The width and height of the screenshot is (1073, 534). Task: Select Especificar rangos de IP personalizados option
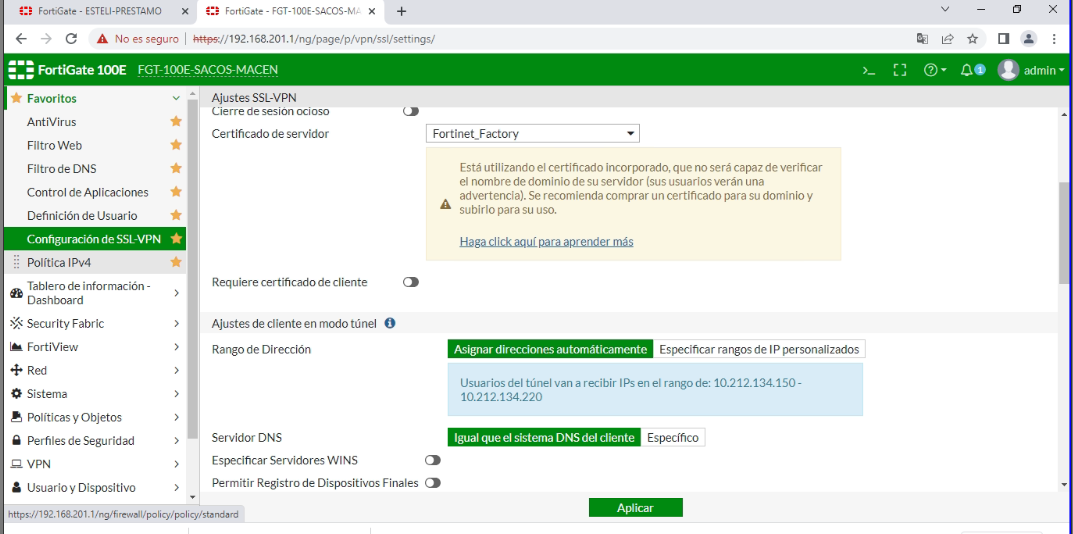(758, 349)
